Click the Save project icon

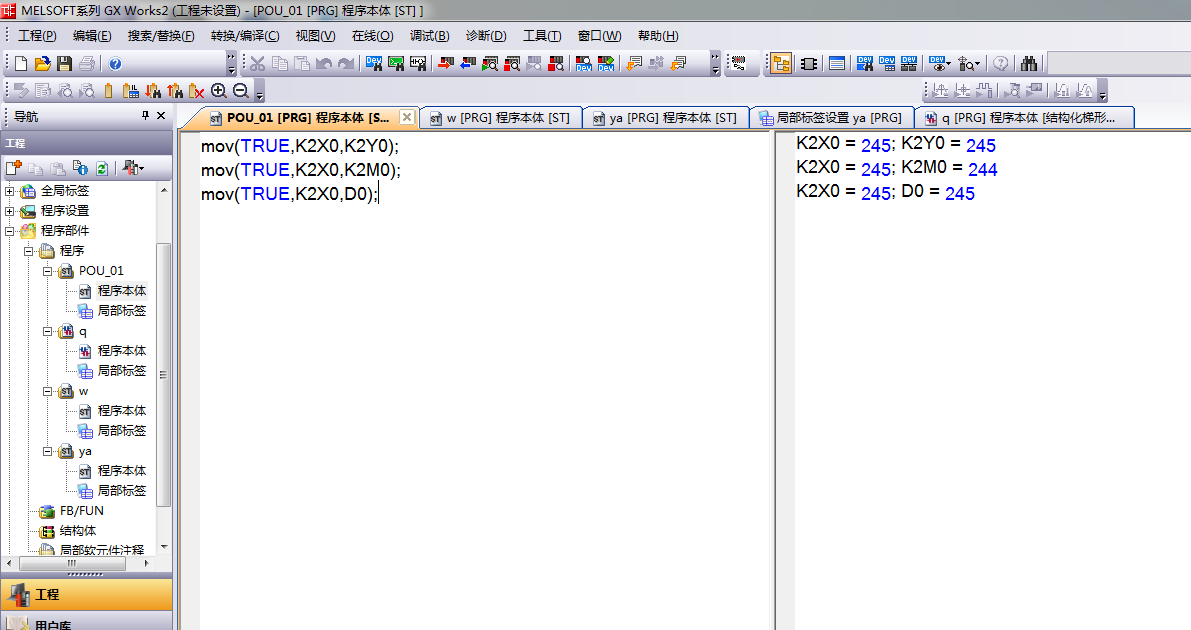point(64,64)
